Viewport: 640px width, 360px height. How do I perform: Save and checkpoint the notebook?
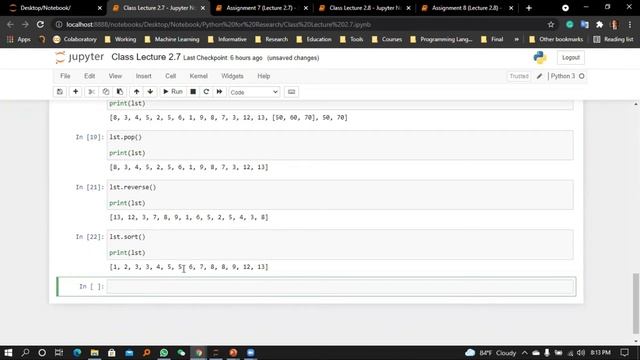60,92
